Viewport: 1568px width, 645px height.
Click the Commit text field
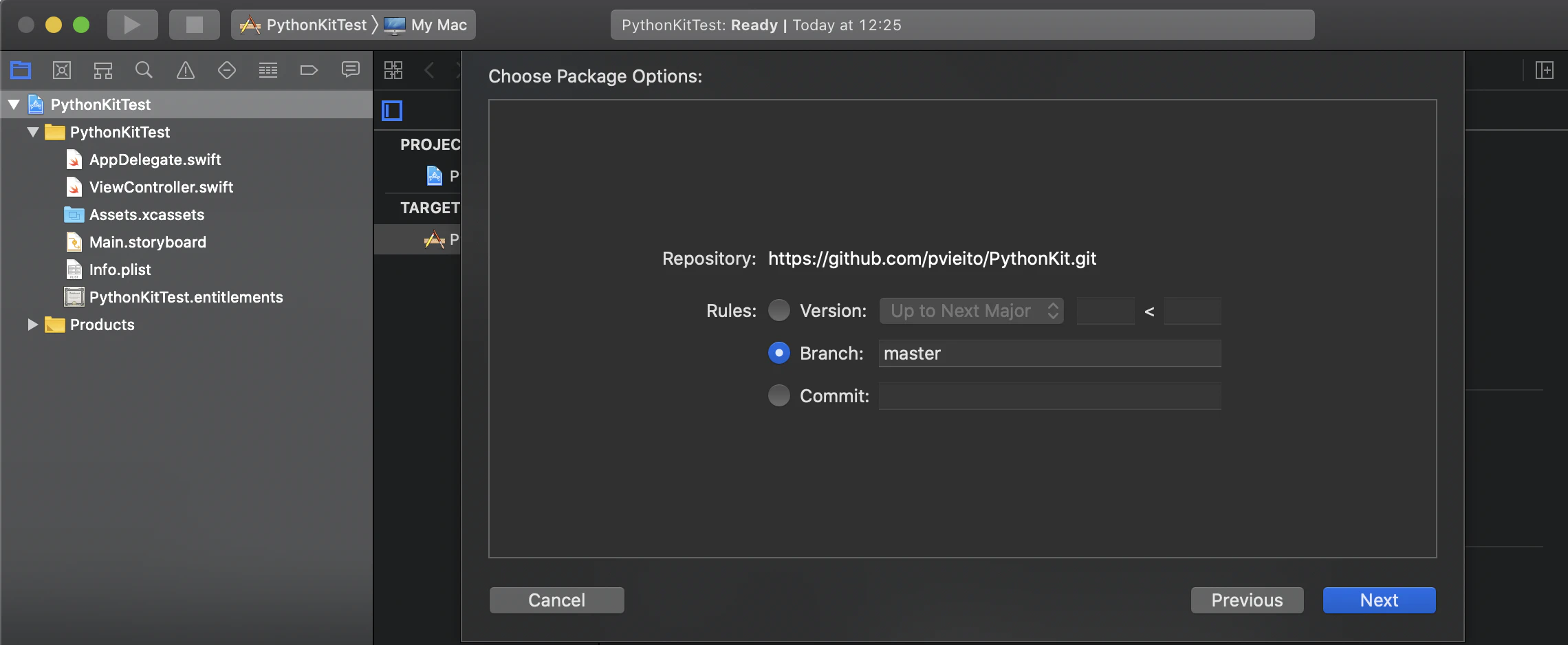coord(1050,396)
